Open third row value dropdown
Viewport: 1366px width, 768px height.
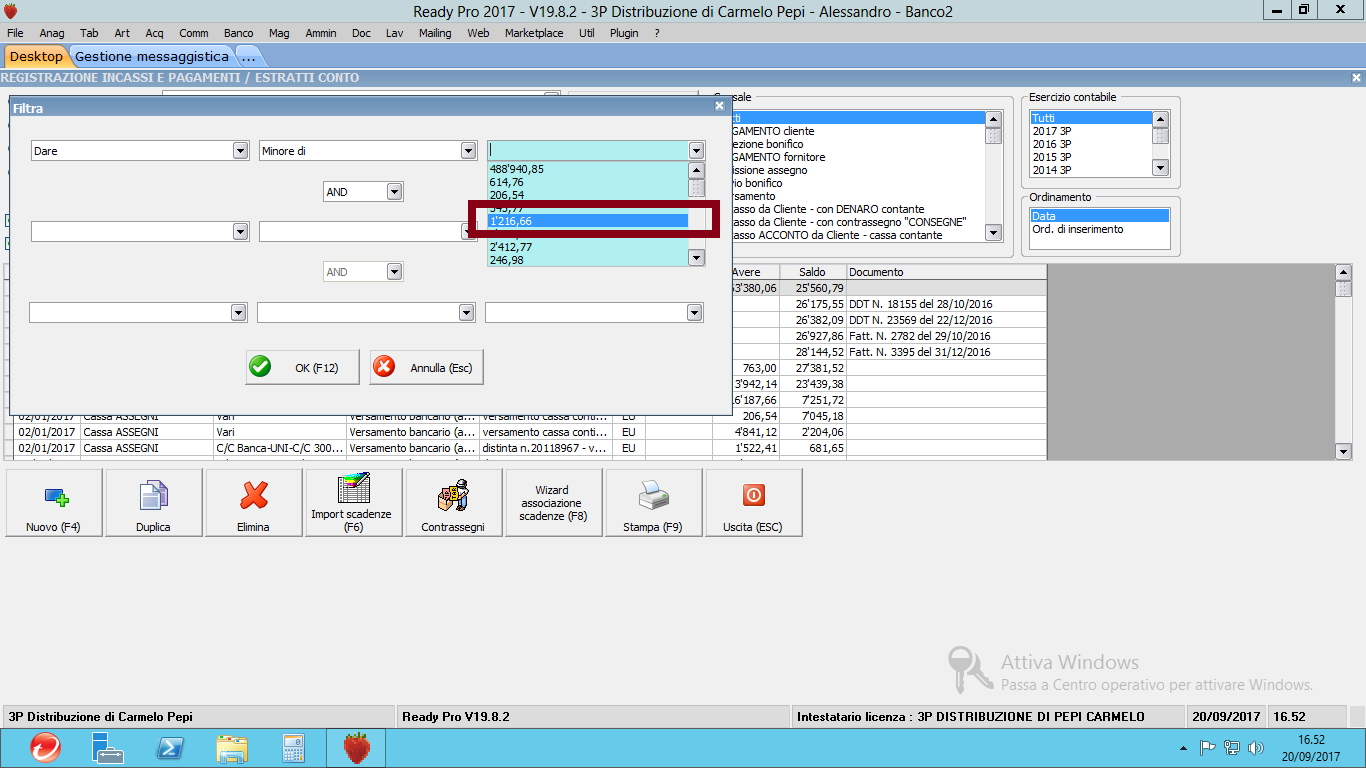[694, 313]
